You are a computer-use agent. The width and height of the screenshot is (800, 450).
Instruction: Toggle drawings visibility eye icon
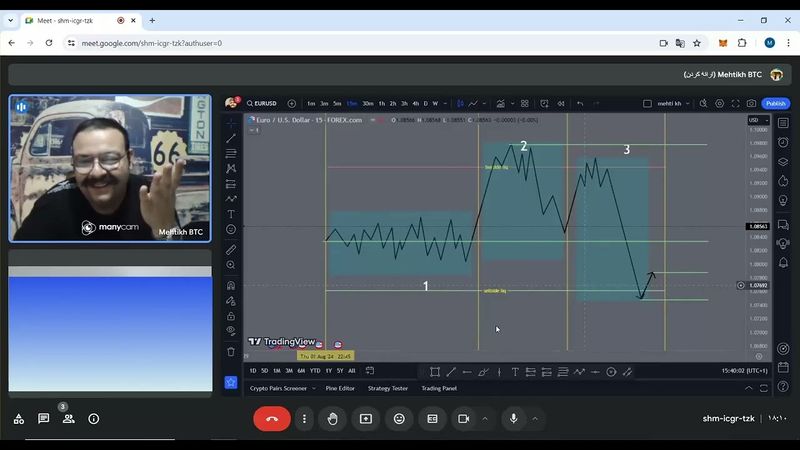231,331
